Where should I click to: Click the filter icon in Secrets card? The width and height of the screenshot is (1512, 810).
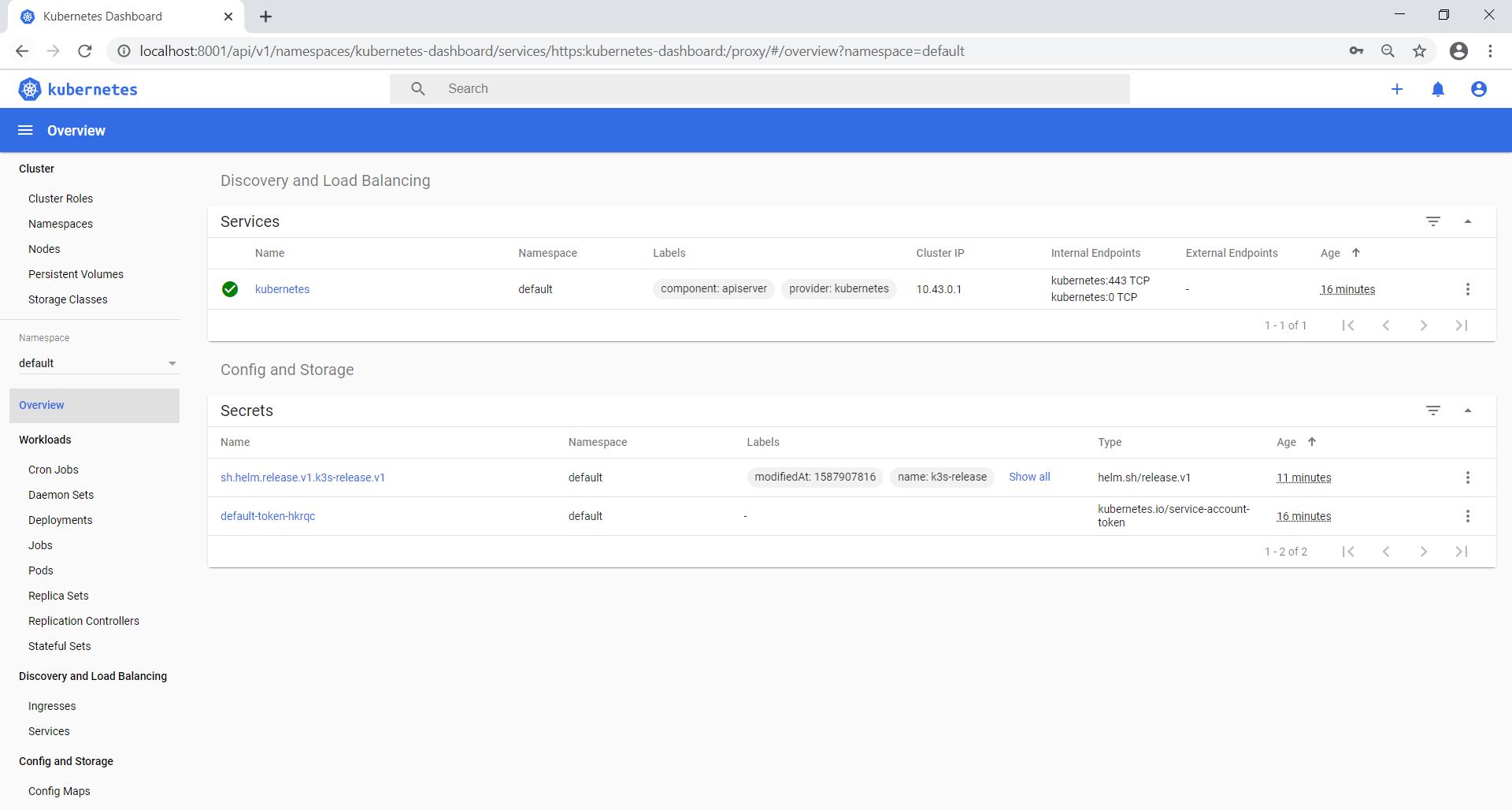pyautogui.click(x=1432, y=411)
